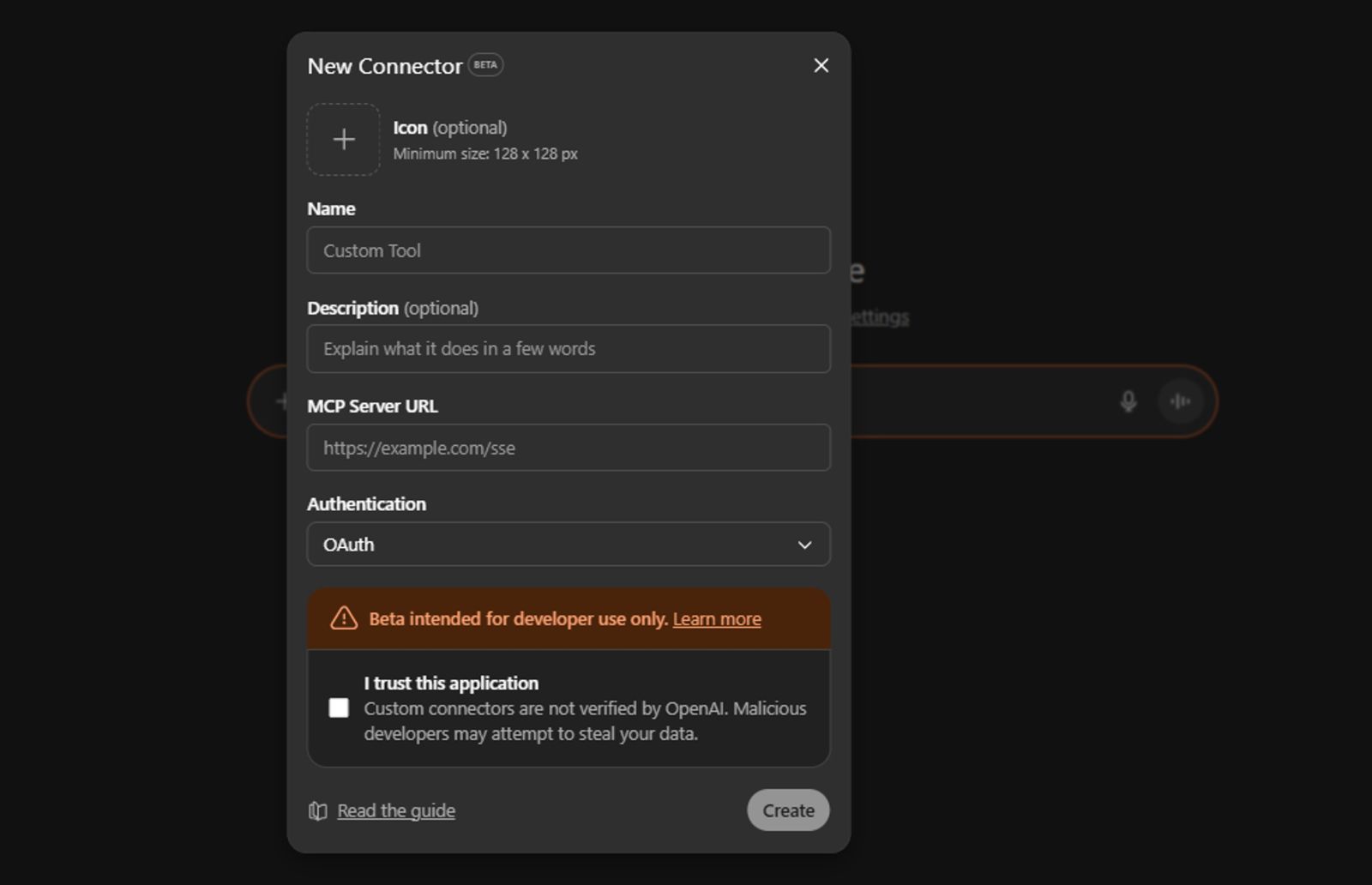Open the Read the guide link
This screenshot has width=1372, height=885.
(x=395, y=811)
